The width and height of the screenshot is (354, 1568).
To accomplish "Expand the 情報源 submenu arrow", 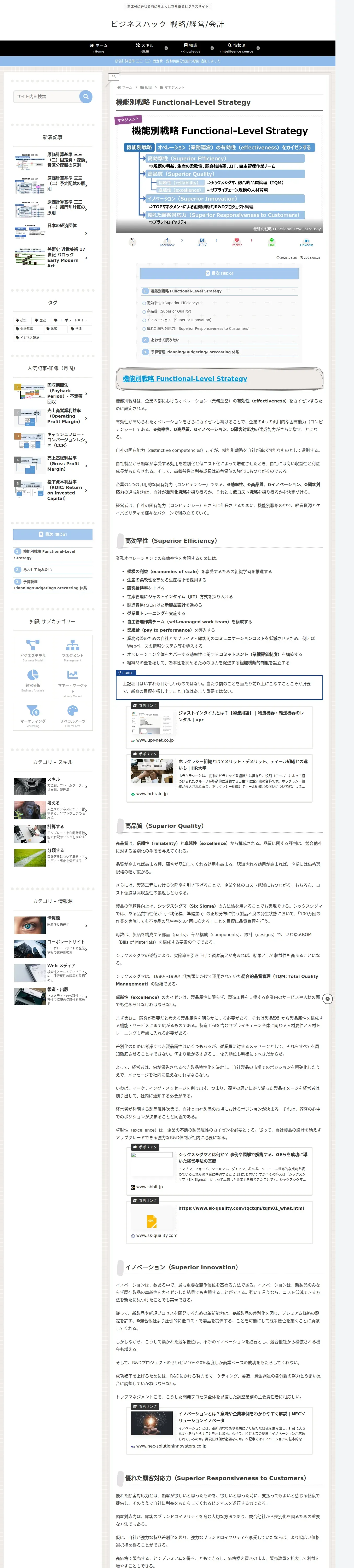I will pos(258,48).
